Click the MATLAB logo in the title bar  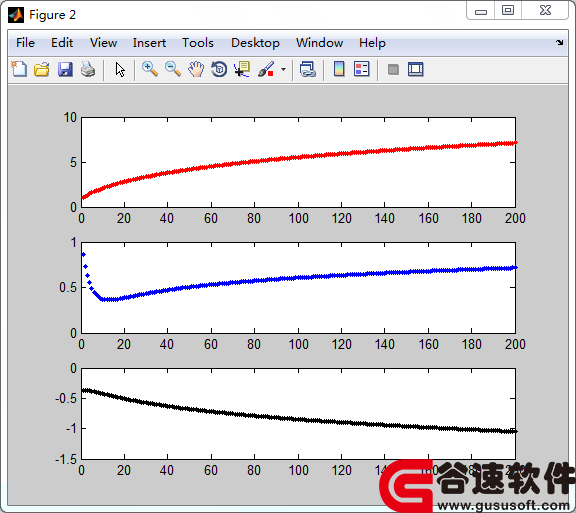pos(16,15)
